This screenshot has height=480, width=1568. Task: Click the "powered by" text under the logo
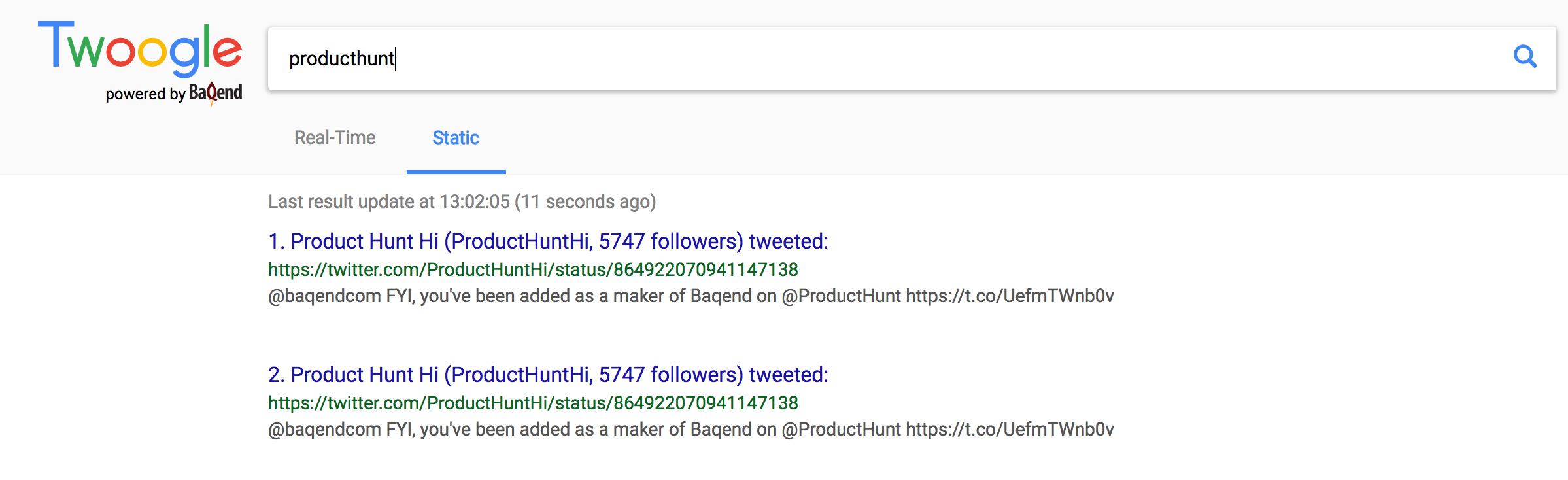coord(145,94)
